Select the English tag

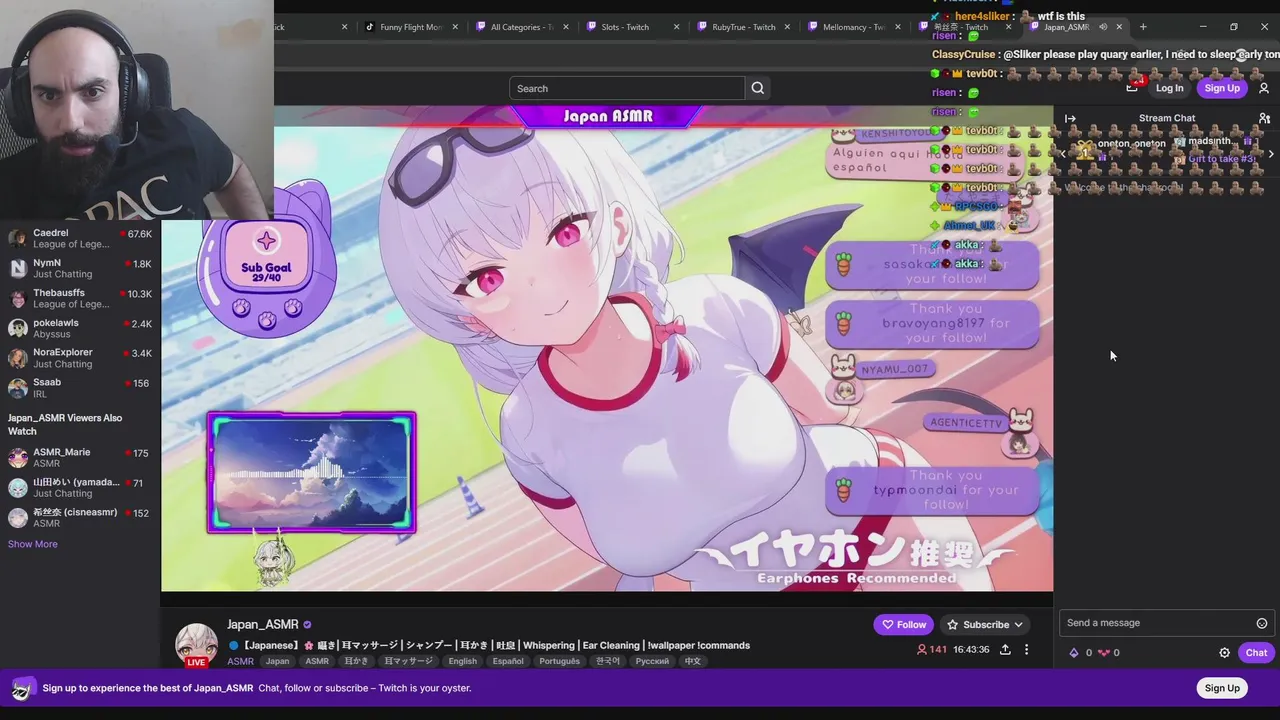(x=462, y=661)
